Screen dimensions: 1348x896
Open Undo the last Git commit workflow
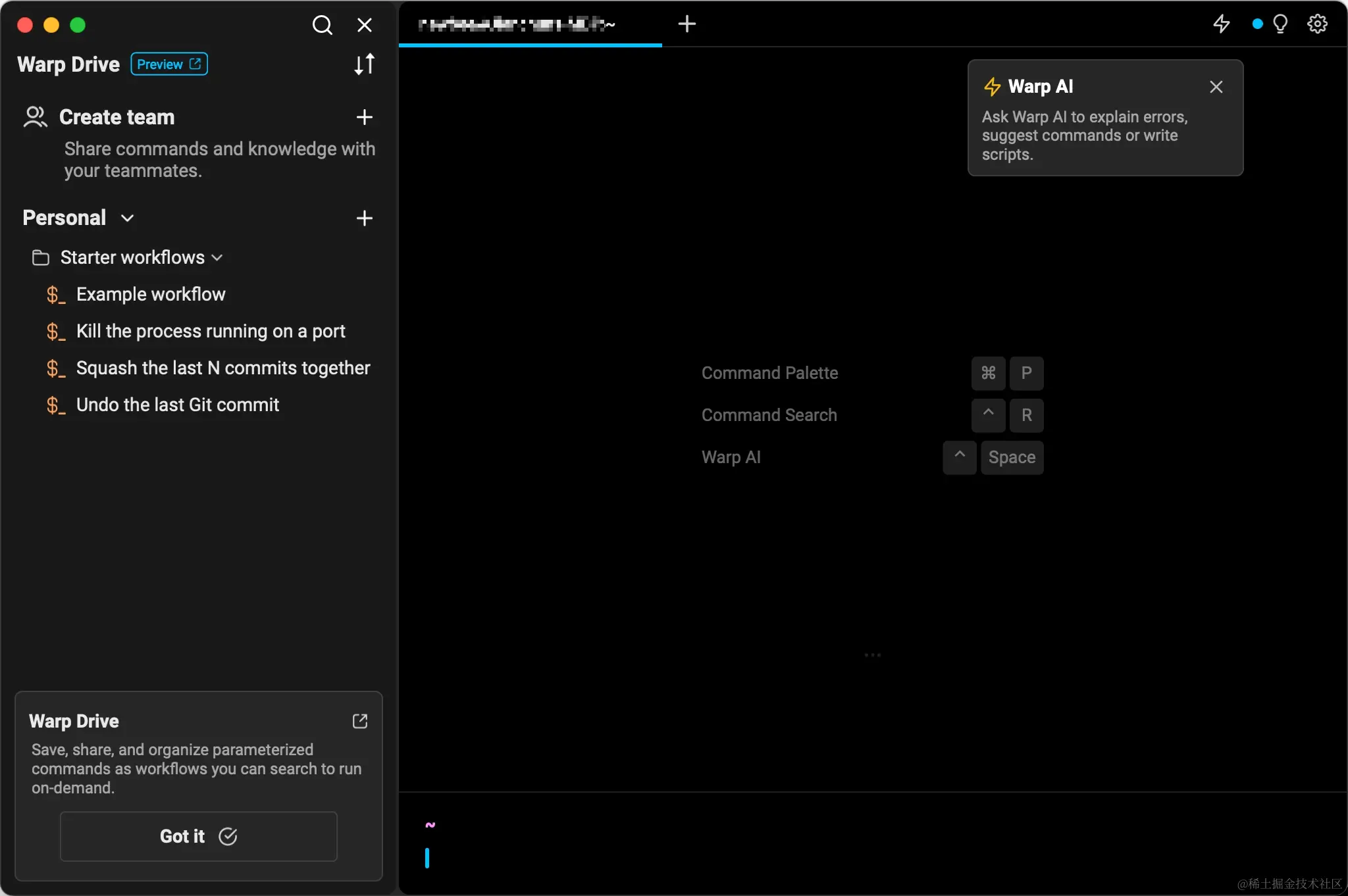[178, 405]
